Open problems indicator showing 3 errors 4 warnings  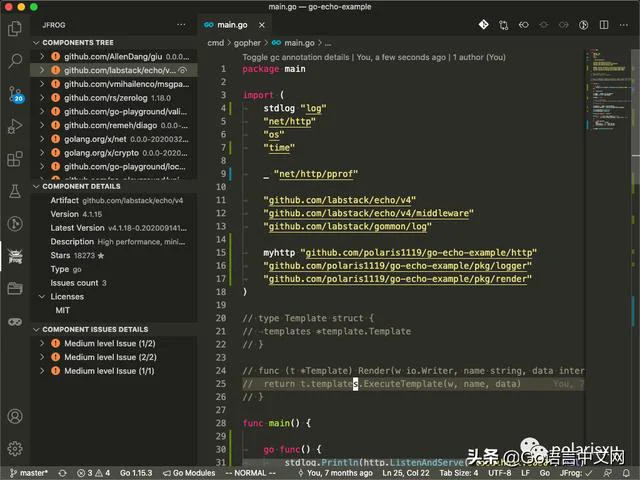click(93, 473)
